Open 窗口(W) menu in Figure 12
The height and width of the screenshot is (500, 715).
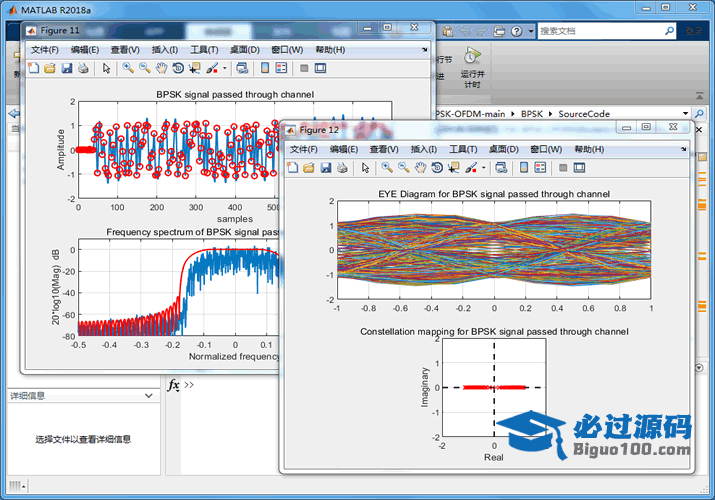point(546,149)
